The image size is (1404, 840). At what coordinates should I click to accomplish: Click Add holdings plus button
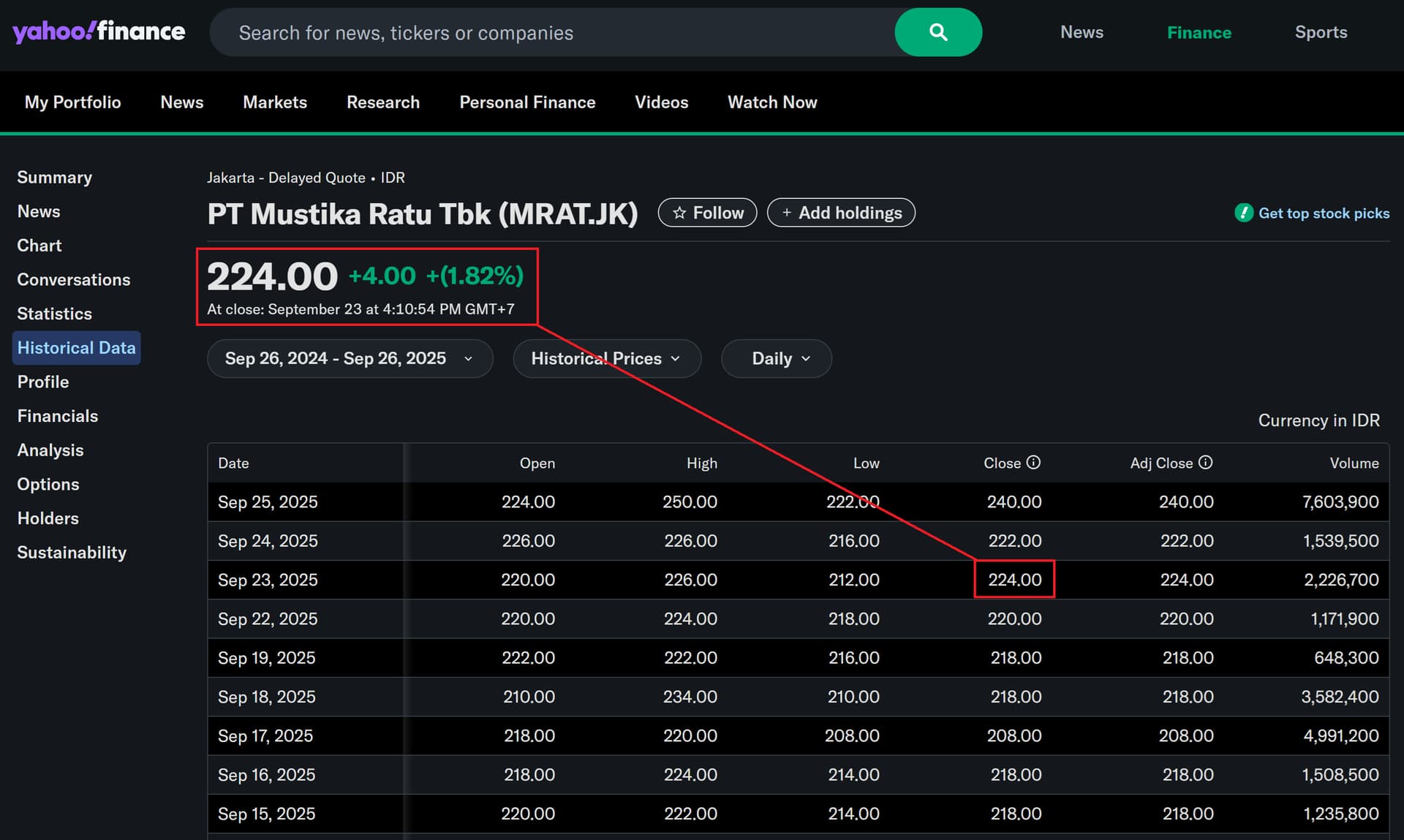pyautogui.click(x=841, y=213)
